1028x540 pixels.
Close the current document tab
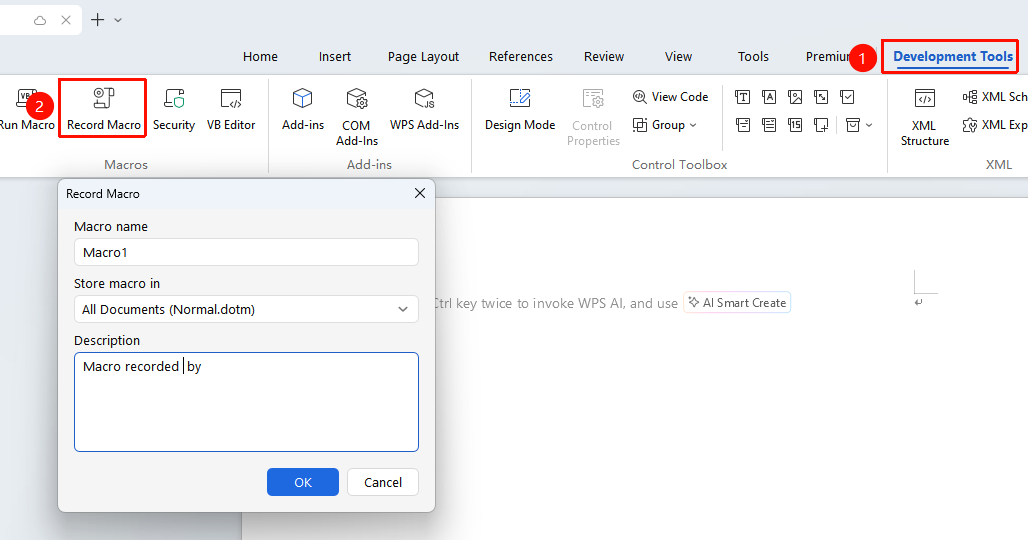click(x=66, y=20)
